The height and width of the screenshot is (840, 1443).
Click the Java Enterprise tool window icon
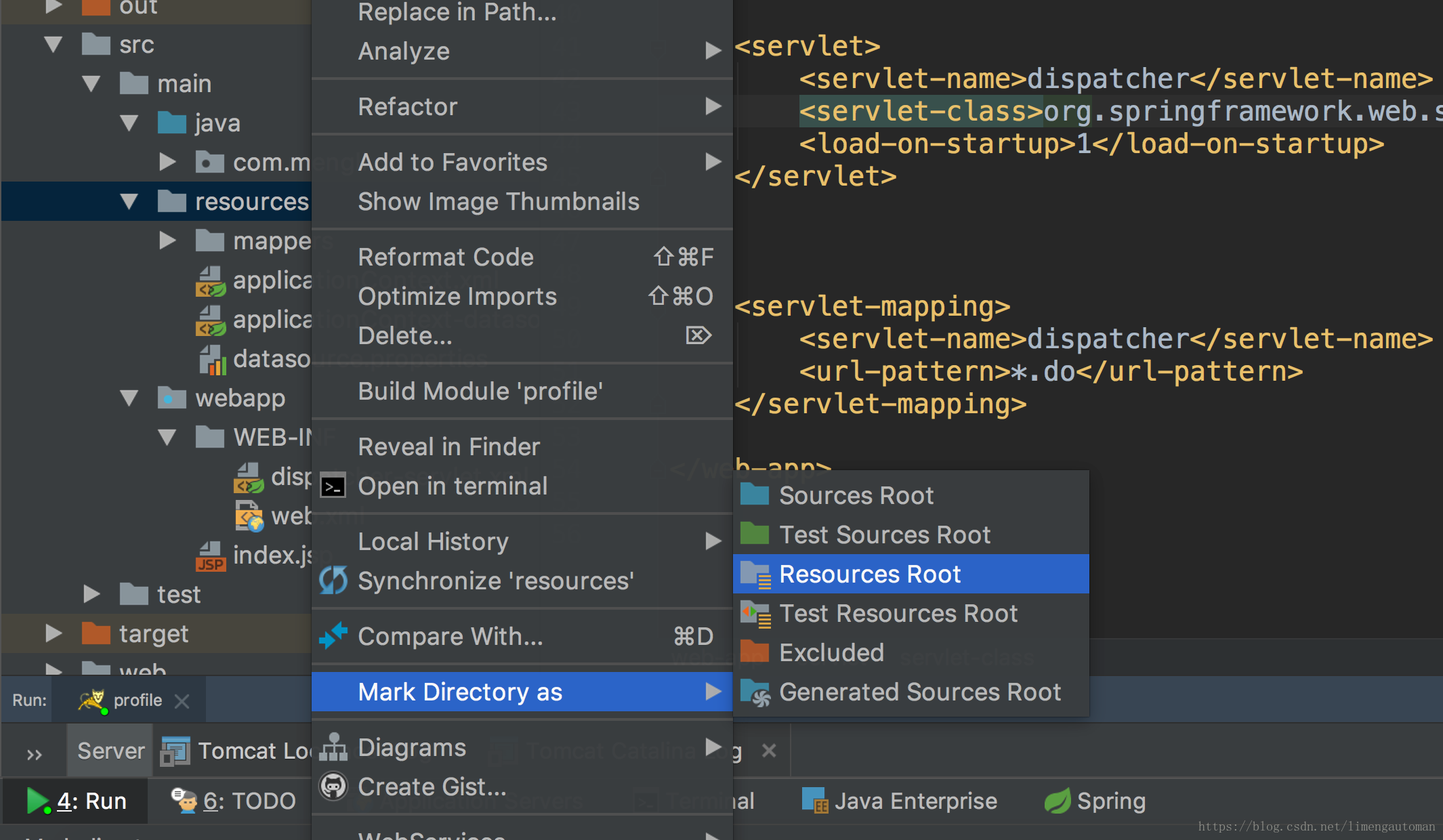point(814,801)
